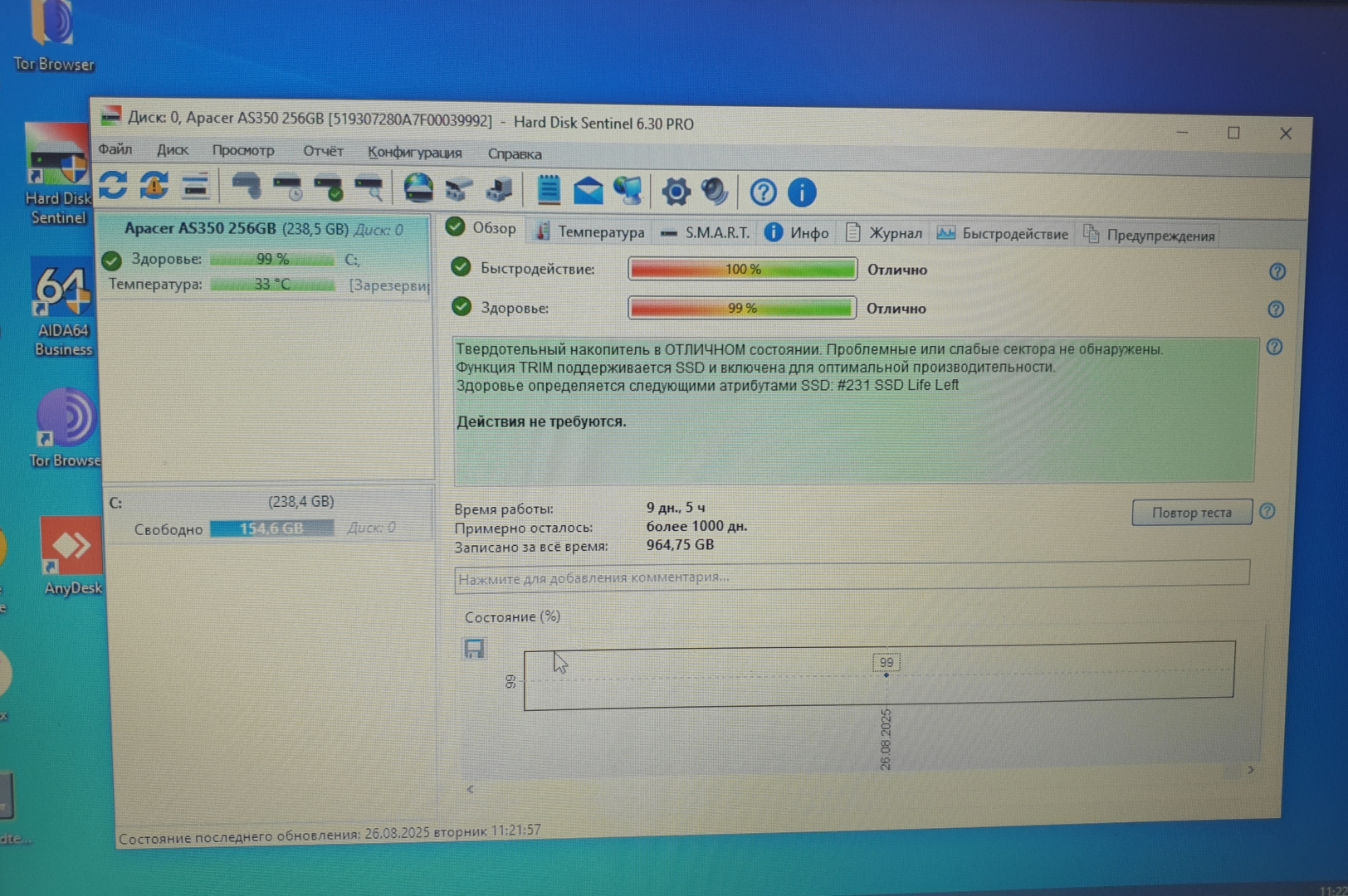Open configuration via the gear icon
Screen dimensions: 1348x896
(x=676, y=192)
